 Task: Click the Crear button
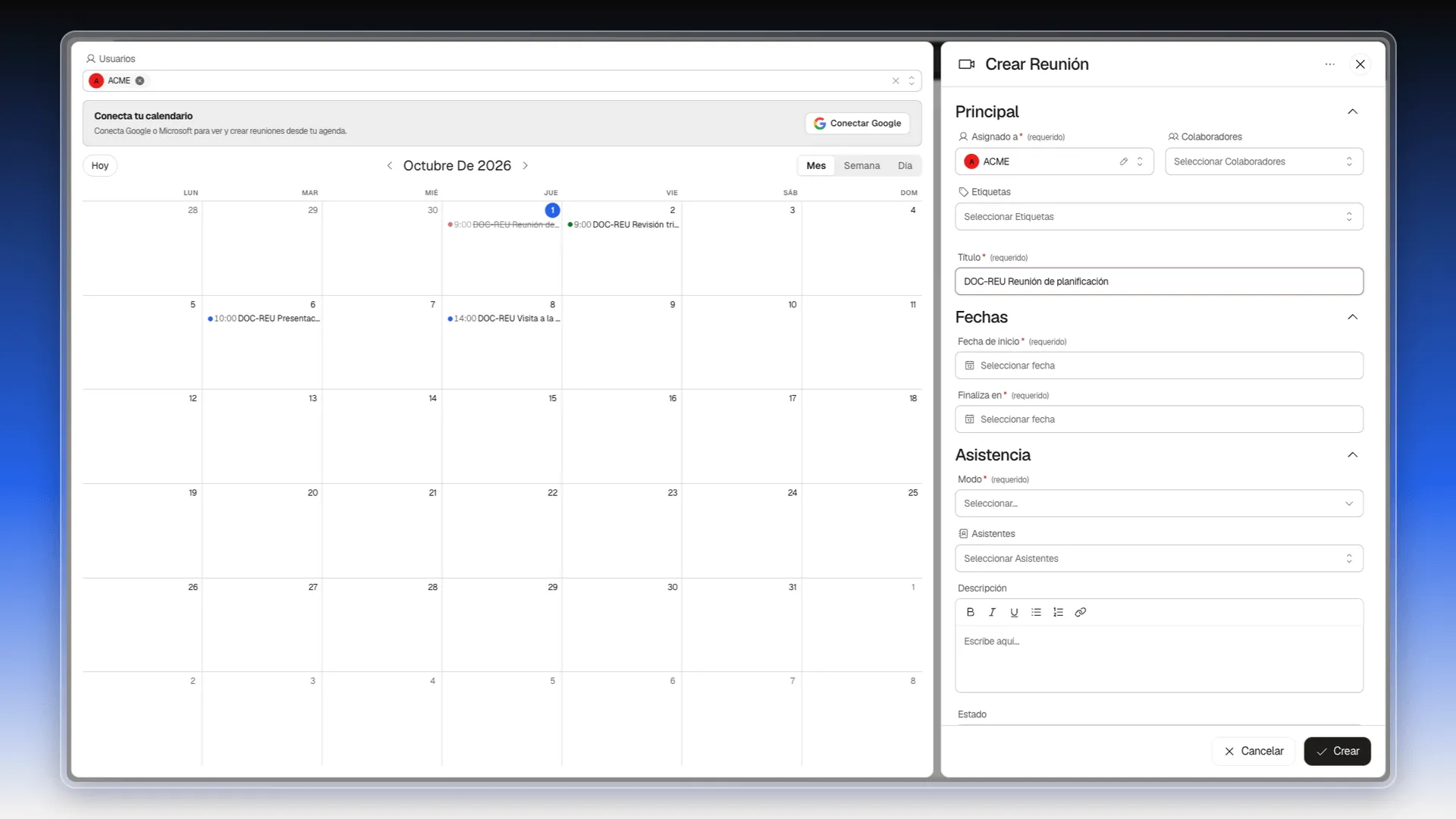click(1337, 752)
